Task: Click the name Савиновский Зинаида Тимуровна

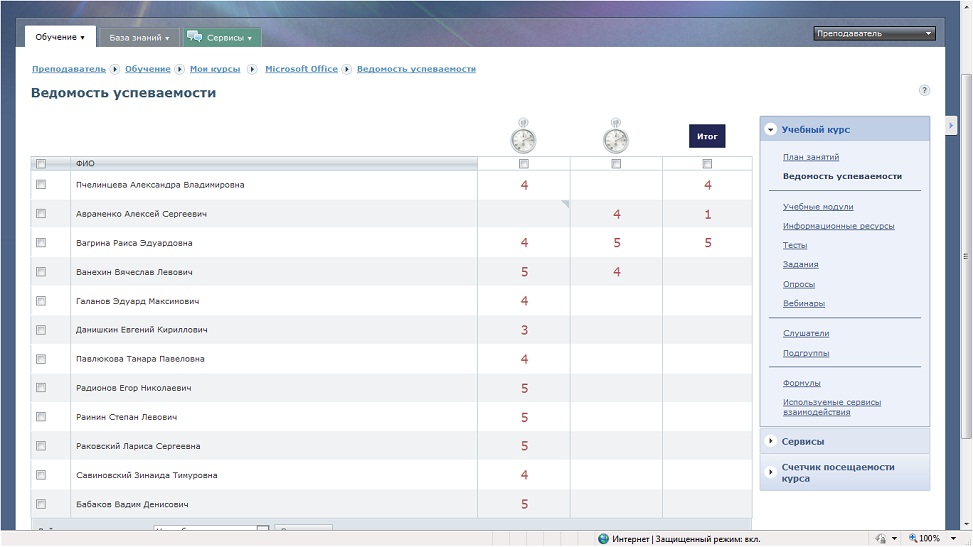Action: coord(146,475)
